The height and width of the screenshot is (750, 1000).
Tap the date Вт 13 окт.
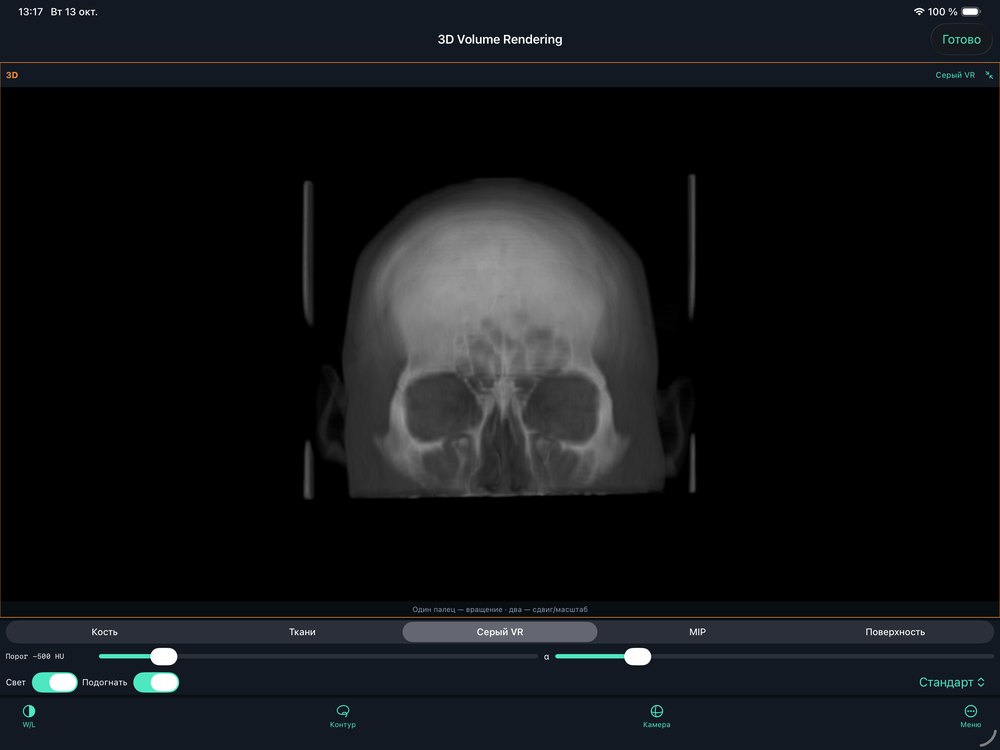tap(74, 11)
